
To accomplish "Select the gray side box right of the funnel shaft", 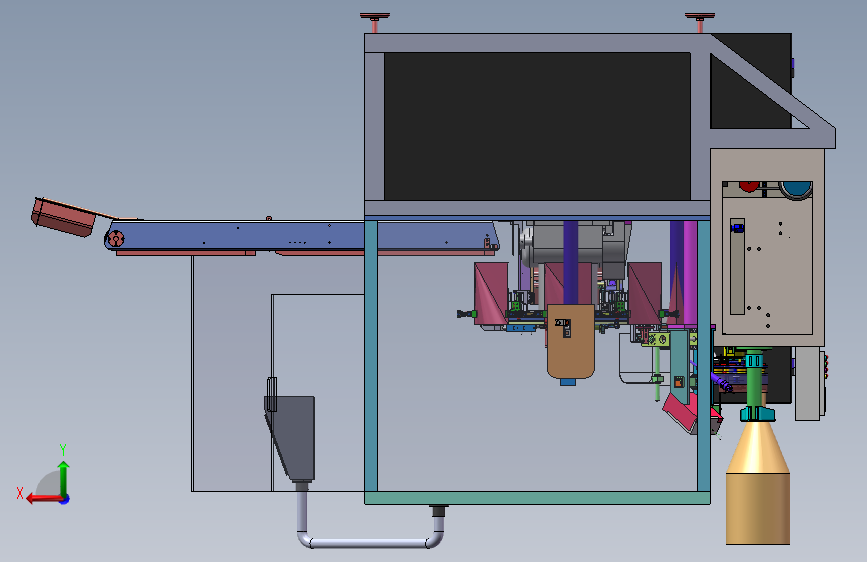I will coord(807,383).
